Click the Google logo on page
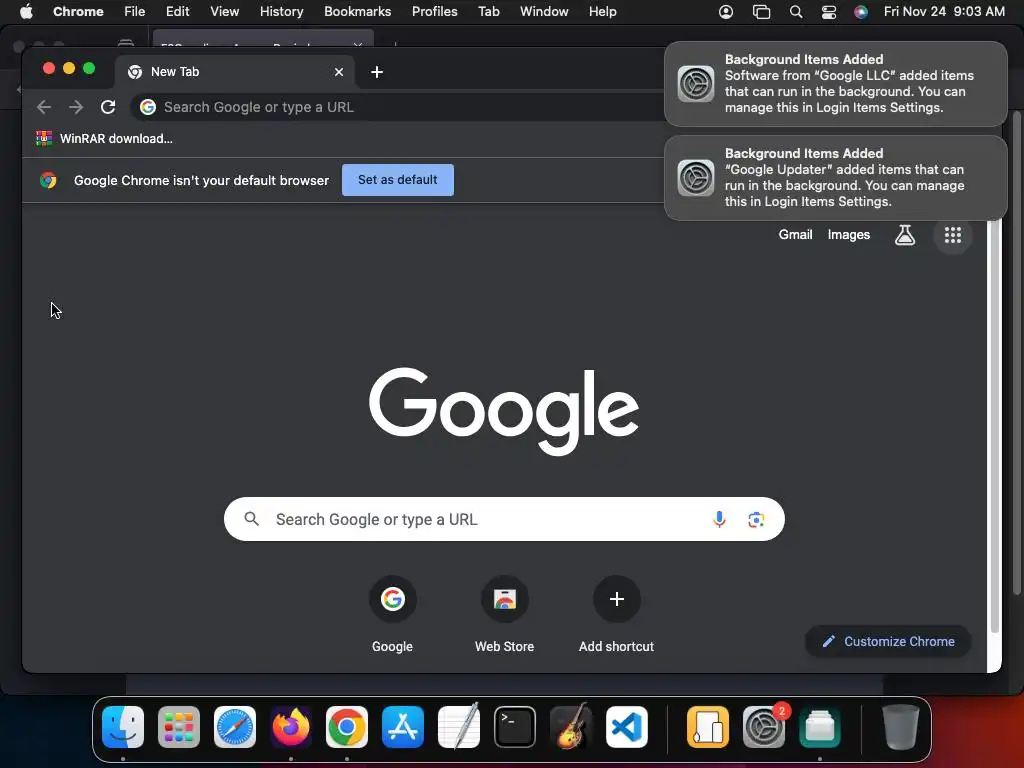This screenshot has width=1024, height=768. pos(504,410)
